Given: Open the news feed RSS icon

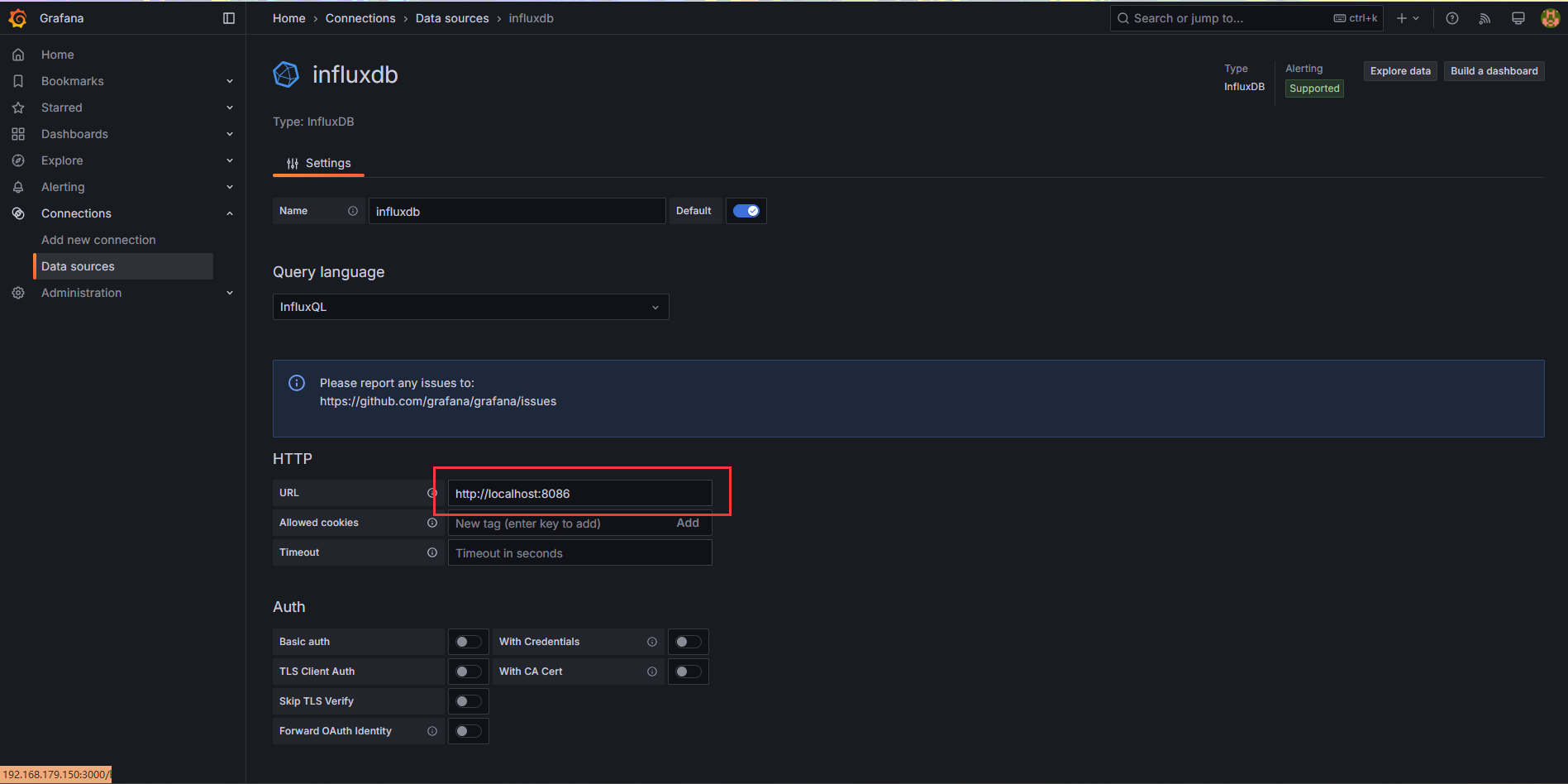Looking at the screenshot, I should [1485, 18].
